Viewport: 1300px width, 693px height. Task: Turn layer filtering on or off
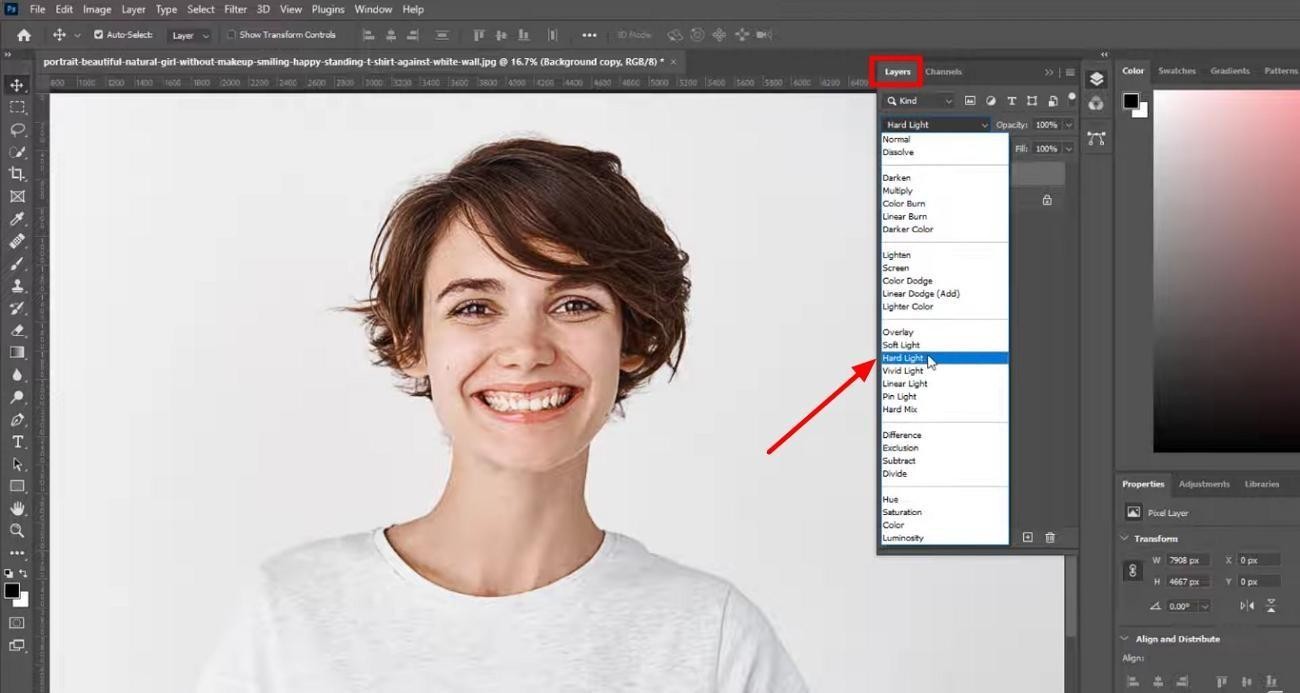point(1072,98)
